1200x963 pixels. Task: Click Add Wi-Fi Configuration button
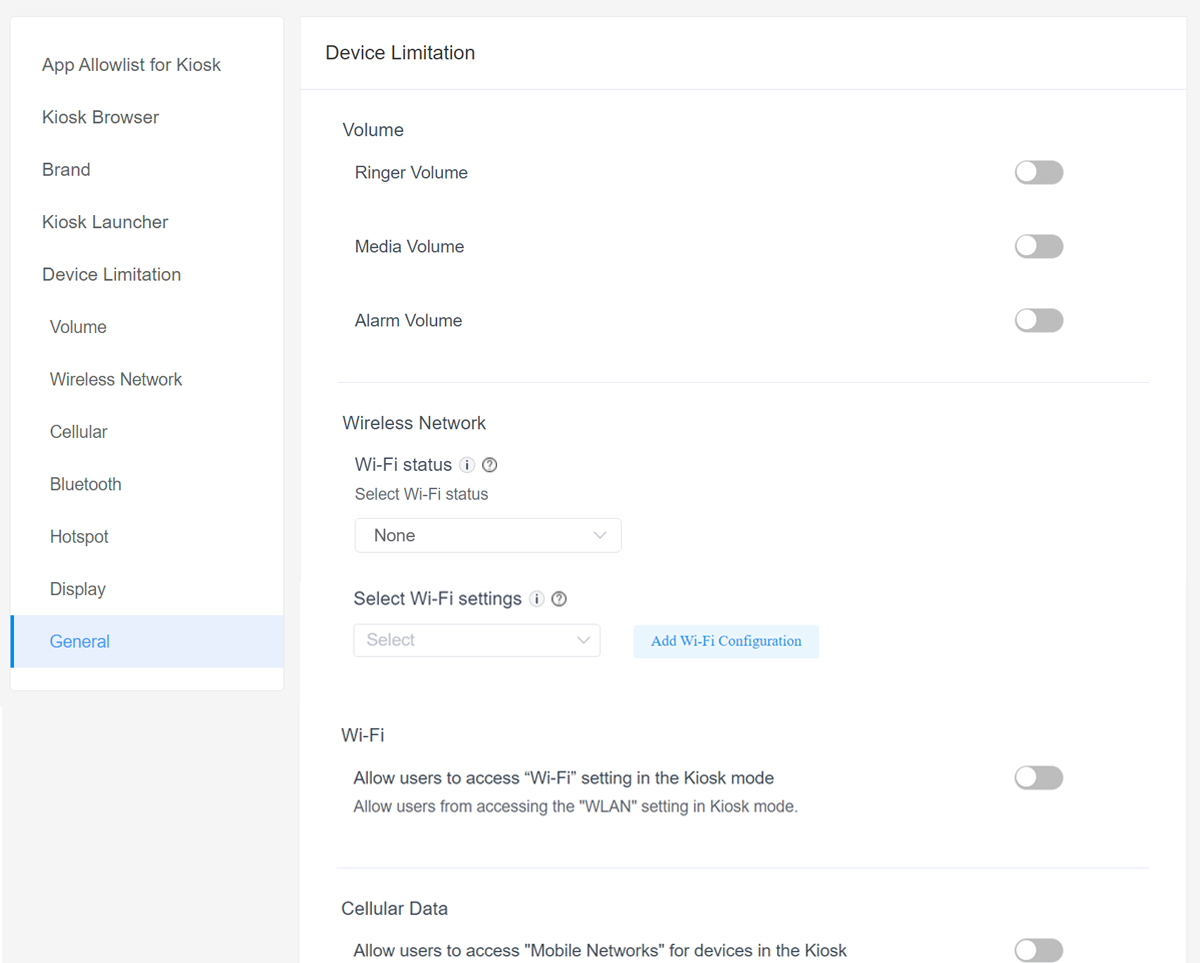[726, 641]
